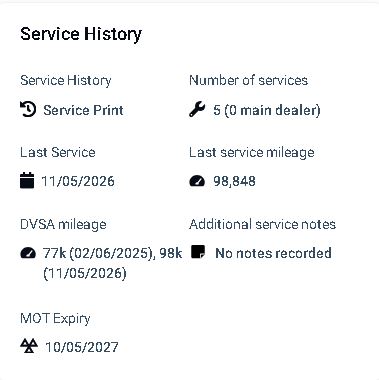Click the calendar icon next to 11/05/2026
Screen dimensions: 379x380
click(27, 181)
